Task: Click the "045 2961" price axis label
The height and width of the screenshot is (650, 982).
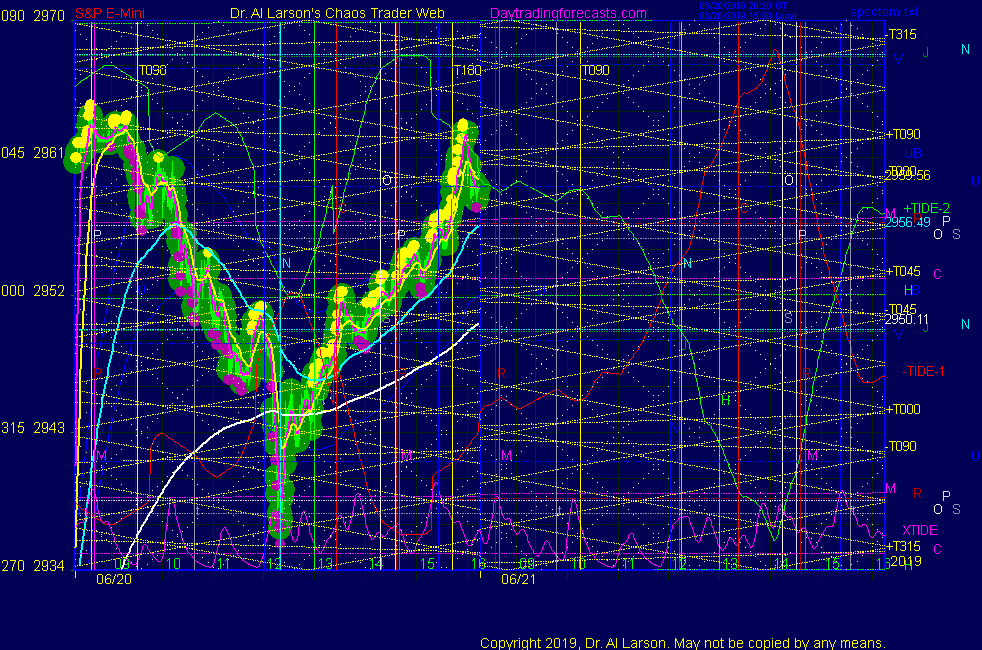Action: [x=33, y=153]
